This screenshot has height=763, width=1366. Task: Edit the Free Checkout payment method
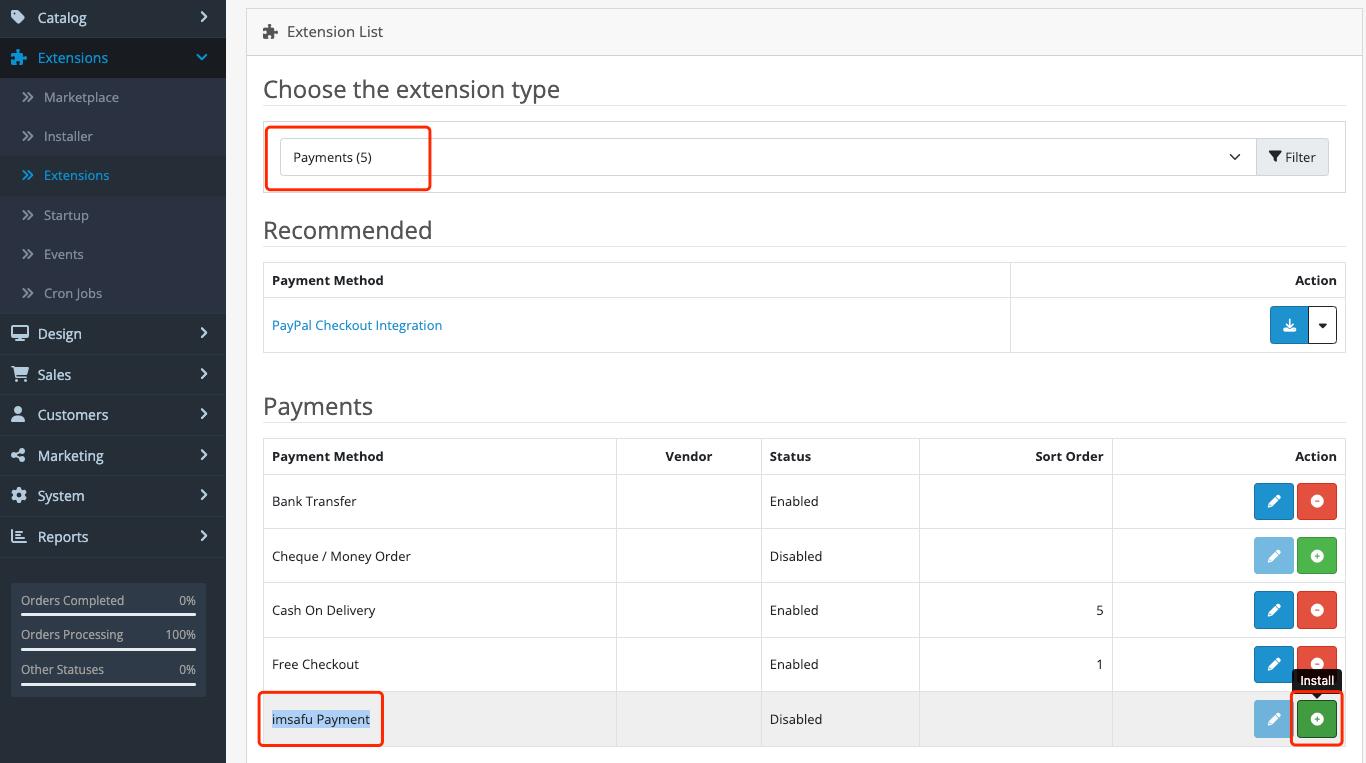1273,664
